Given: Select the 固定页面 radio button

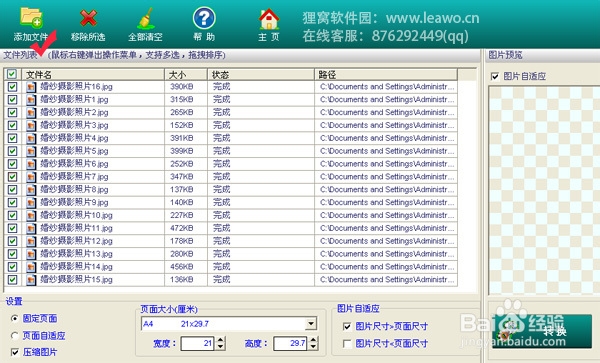Looking at the screenshot, I should click(15, 318).
